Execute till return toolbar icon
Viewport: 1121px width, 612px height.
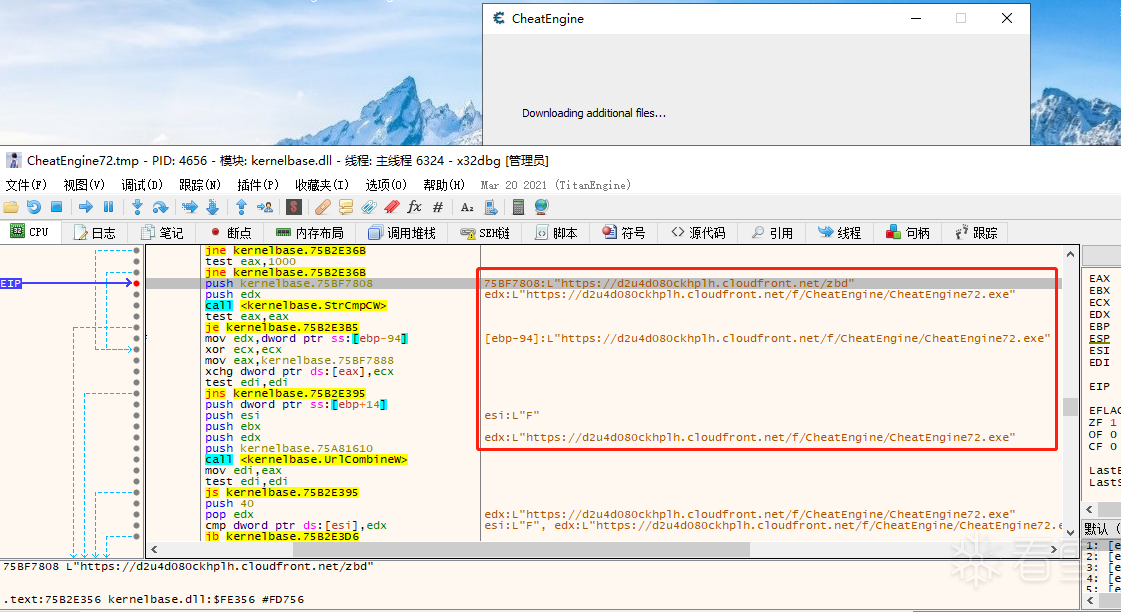[242, 207]
